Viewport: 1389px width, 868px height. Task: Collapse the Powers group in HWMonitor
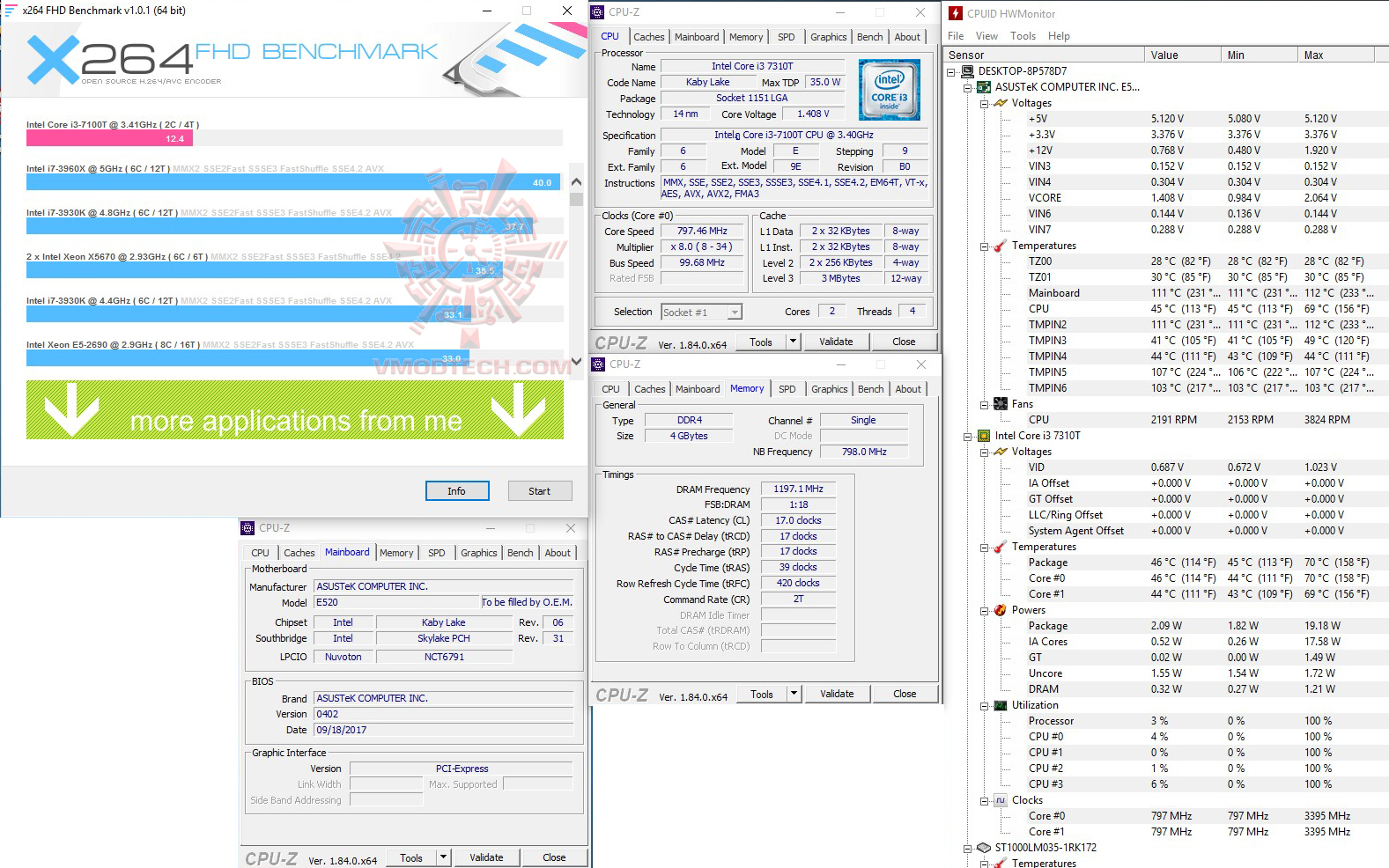click(x=985, y=611)
